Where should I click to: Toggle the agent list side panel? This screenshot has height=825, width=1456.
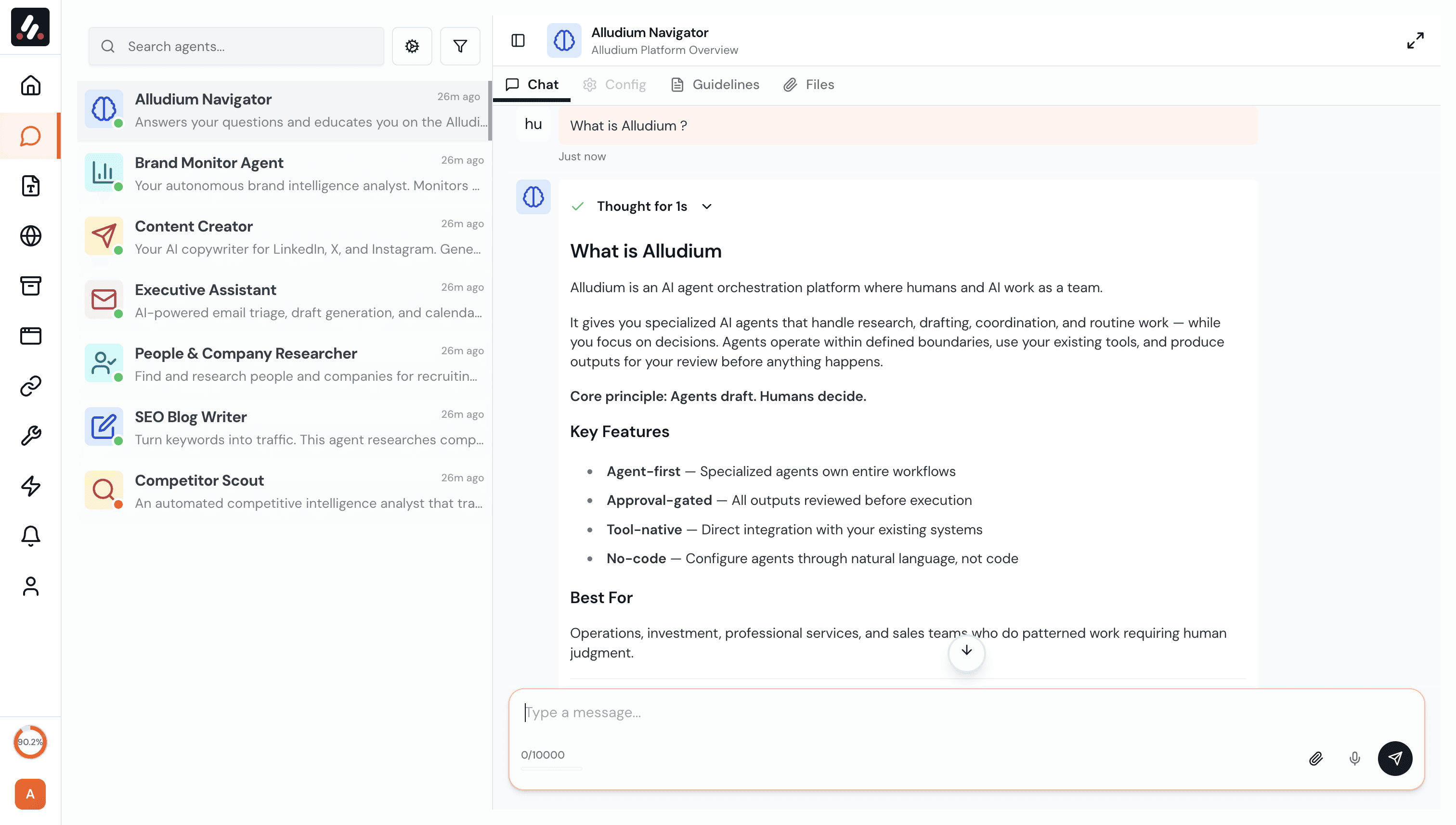coord(518,40)
